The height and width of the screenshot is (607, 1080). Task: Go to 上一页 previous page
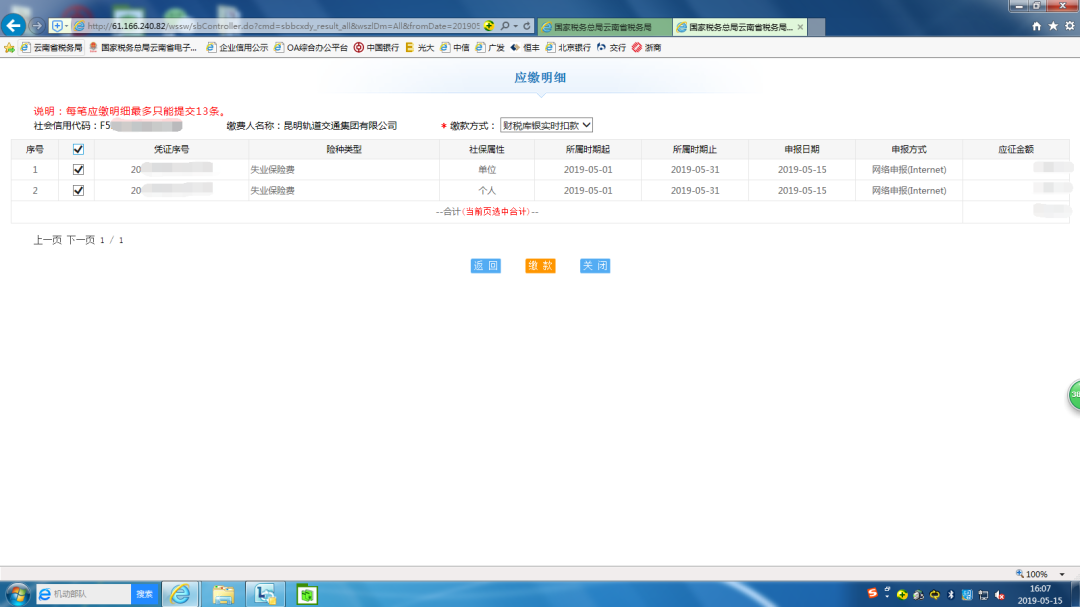pyautogui.click(x=48, y=240)
